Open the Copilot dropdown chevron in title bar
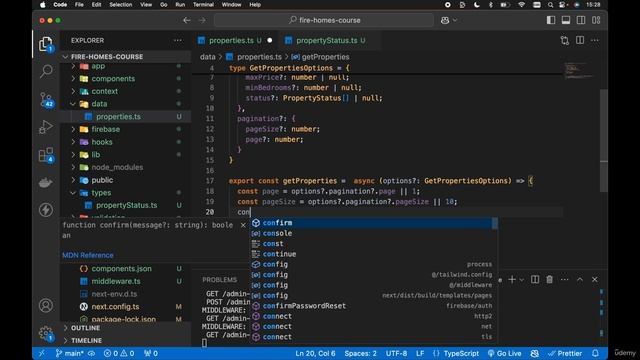640x360 pixels. coord(455,20)
